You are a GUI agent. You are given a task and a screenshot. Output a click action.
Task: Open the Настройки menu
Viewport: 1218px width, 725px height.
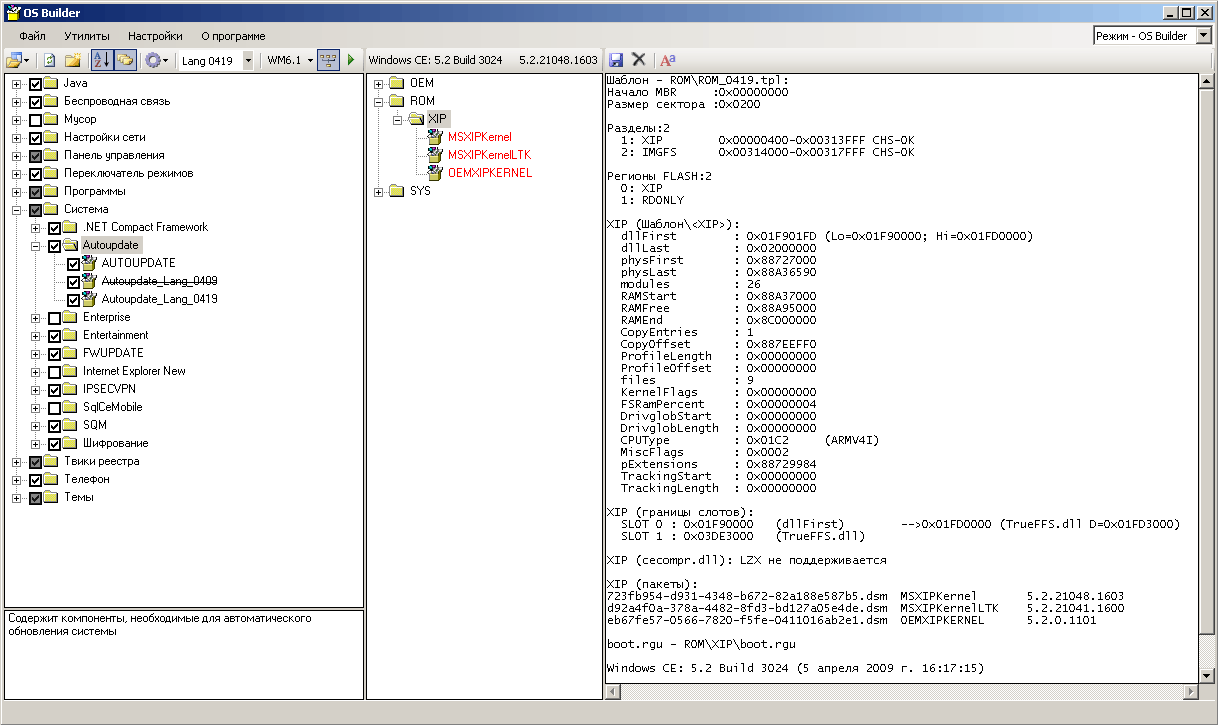tap(155, 35)
